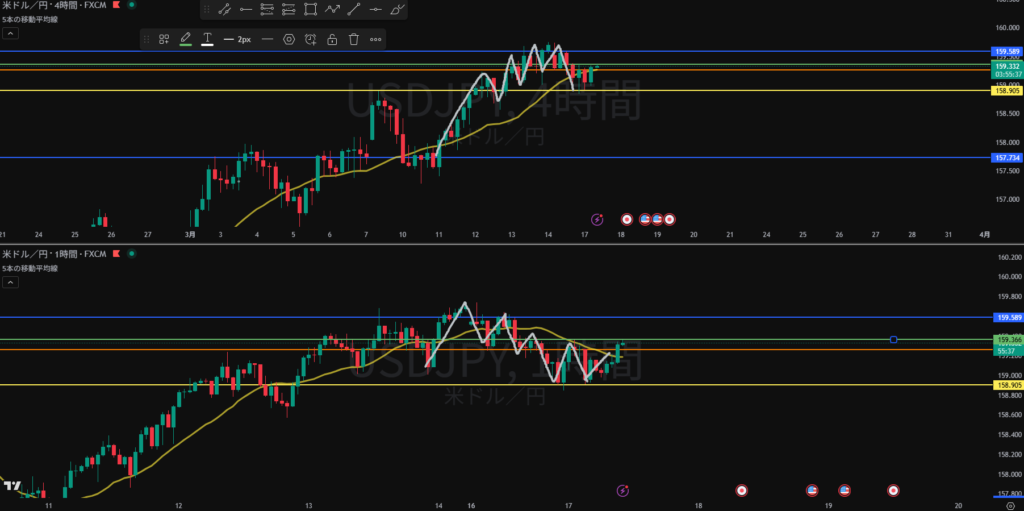
Task: Open drawing settings hexagon gear icon
Action: point(289,39)
